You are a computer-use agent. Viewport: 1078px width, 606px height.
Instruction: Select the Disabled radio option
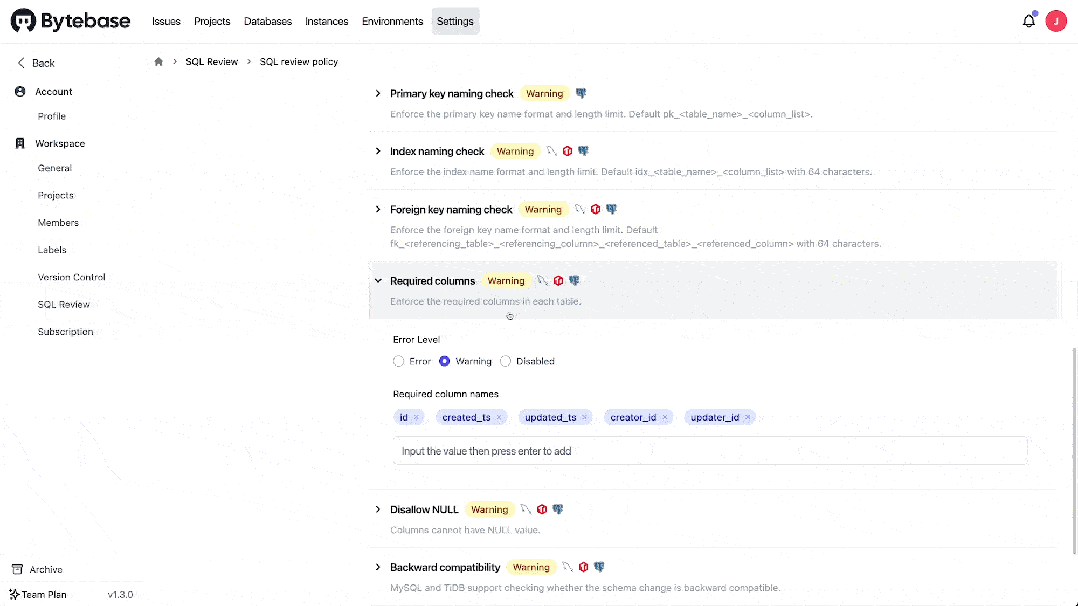(x=505, y=361)
